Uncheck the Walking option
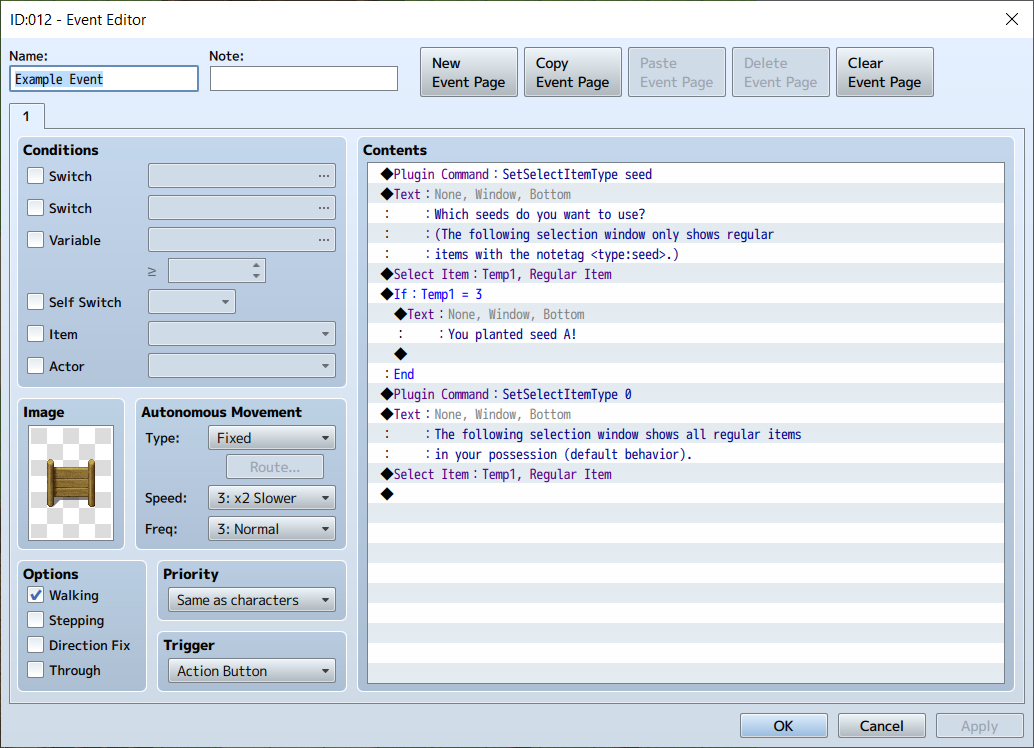This screenshot has width=1034, height=748. 36,595
